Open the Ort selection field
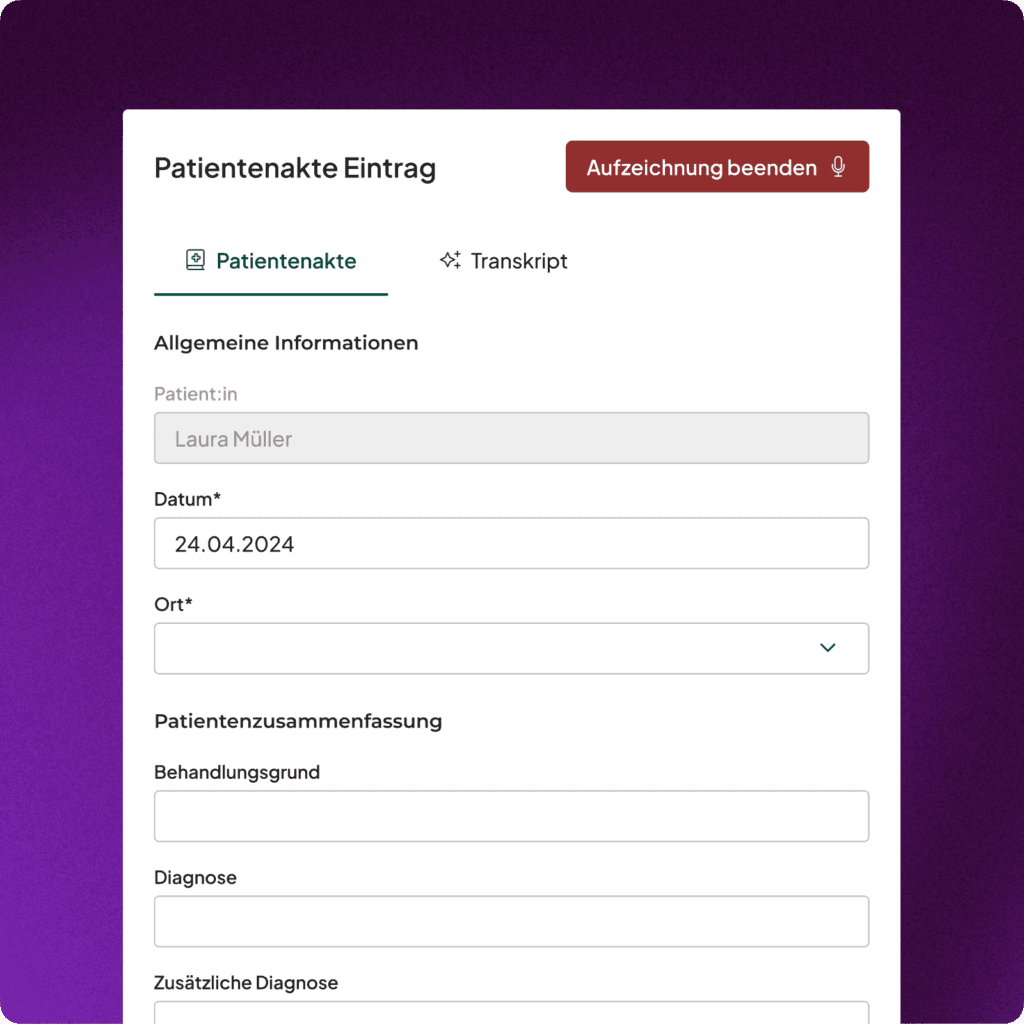The width and height of the screenshot is (1024, 1024). (490, 648)
